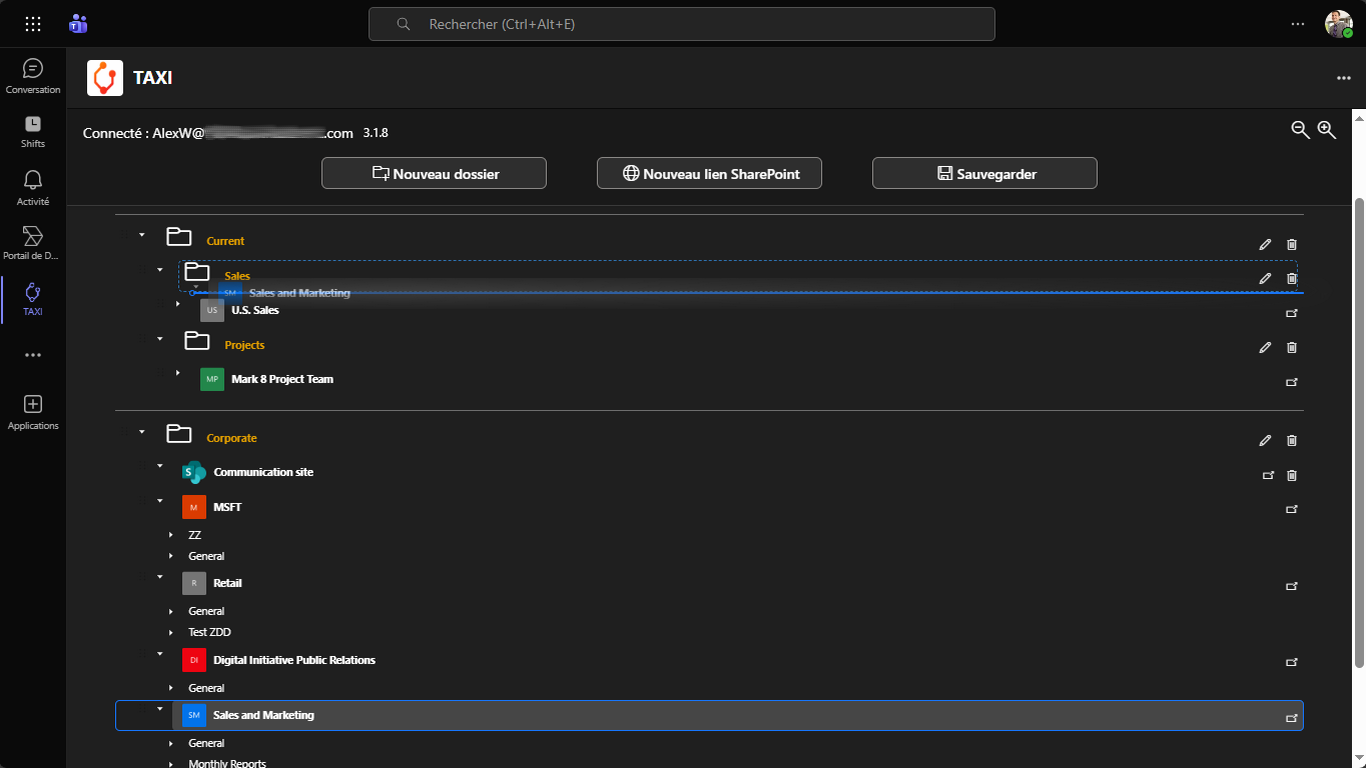Click the zoom in magnifier icon

(1327, 130)
